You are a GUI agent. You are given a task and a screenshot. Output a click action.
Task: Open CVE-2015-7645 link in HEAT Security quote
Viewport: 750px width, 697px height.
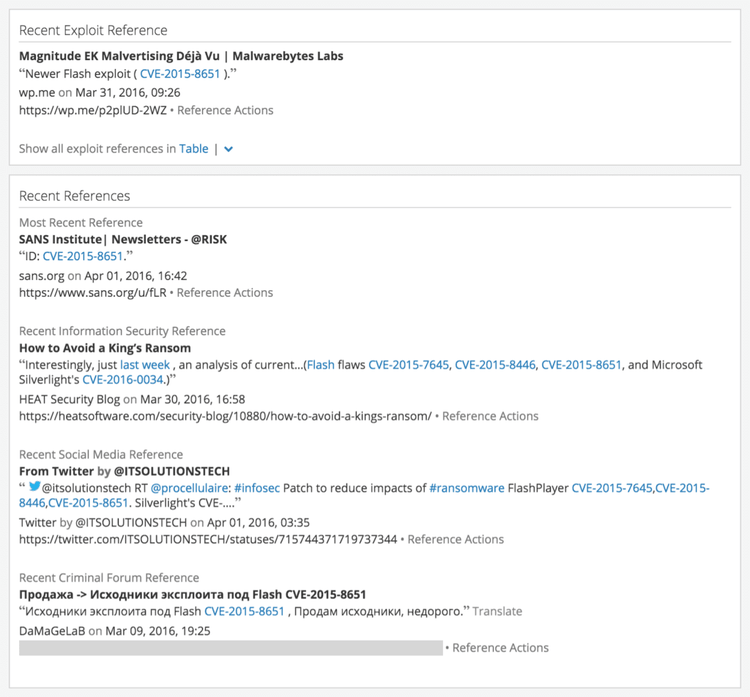coord(408,366)
